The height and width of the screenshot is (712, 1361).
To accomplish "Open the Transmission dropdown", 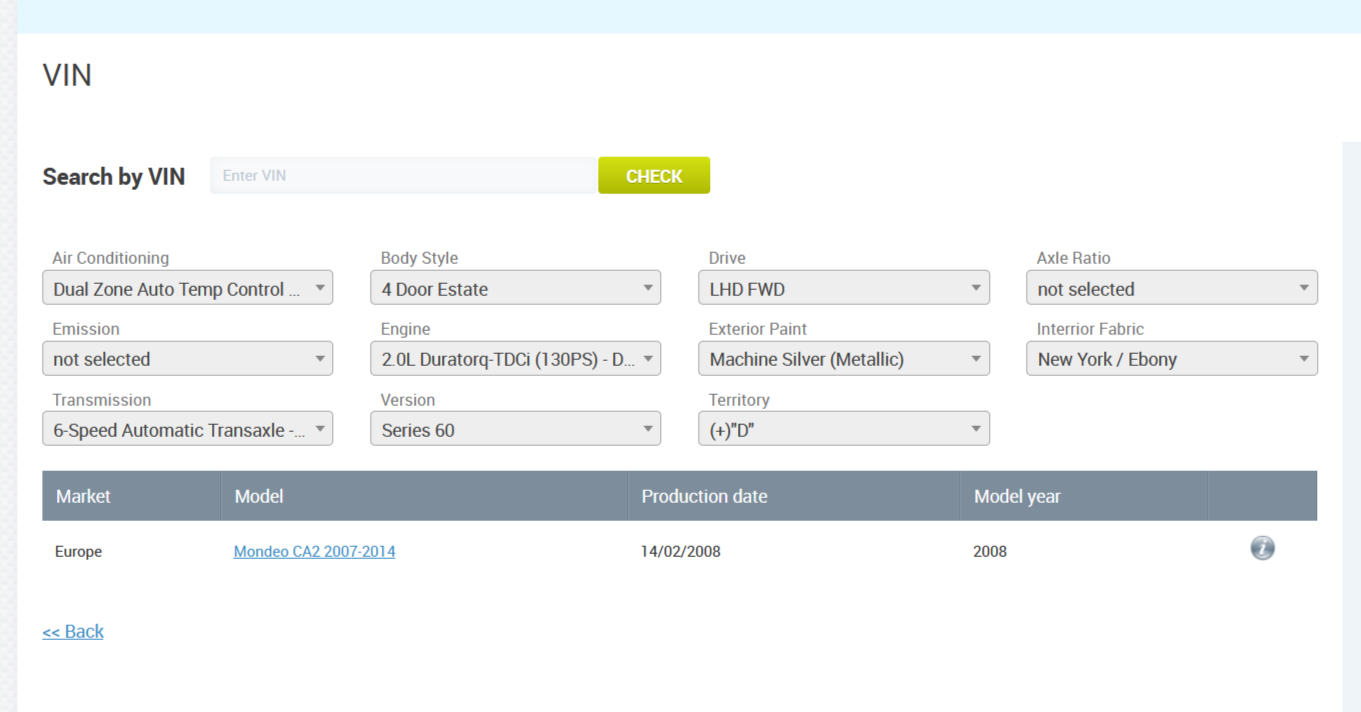I will coord(188,429).
